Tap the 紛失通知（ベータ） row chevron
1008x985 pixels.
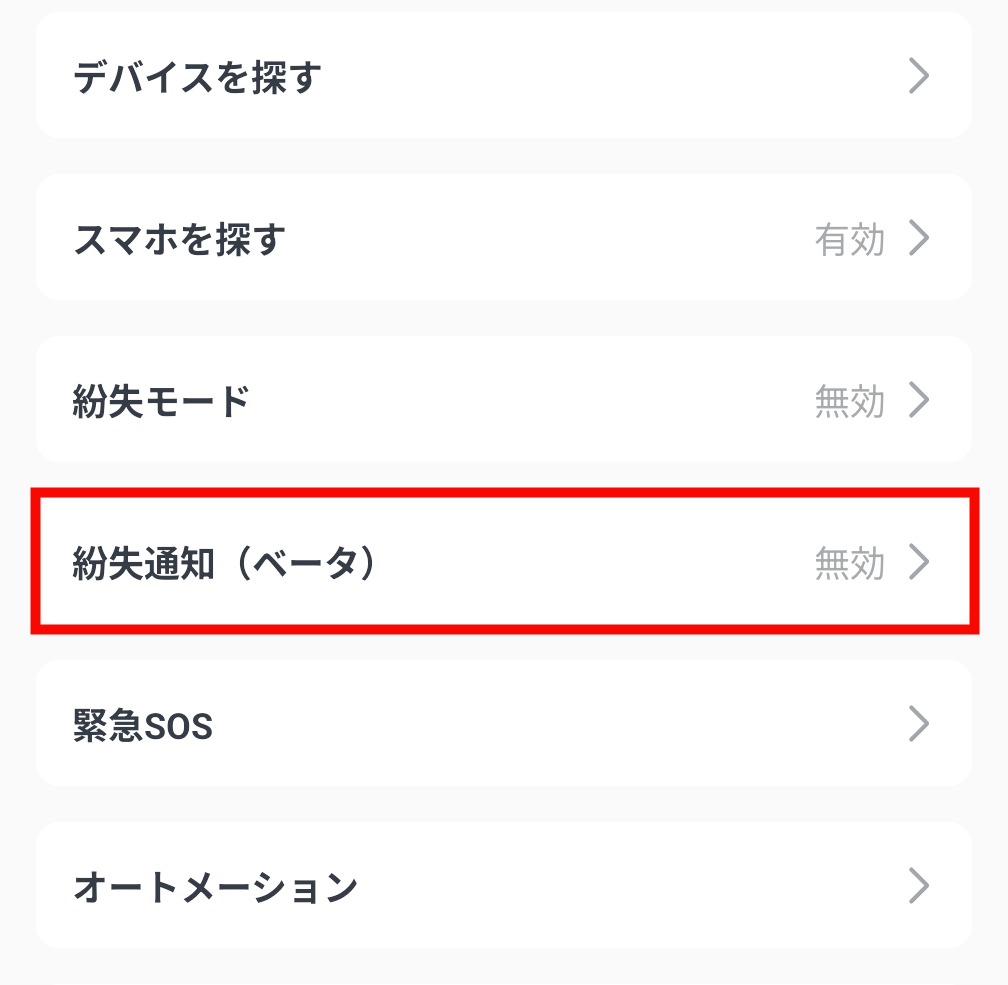[x=919, y=563]
